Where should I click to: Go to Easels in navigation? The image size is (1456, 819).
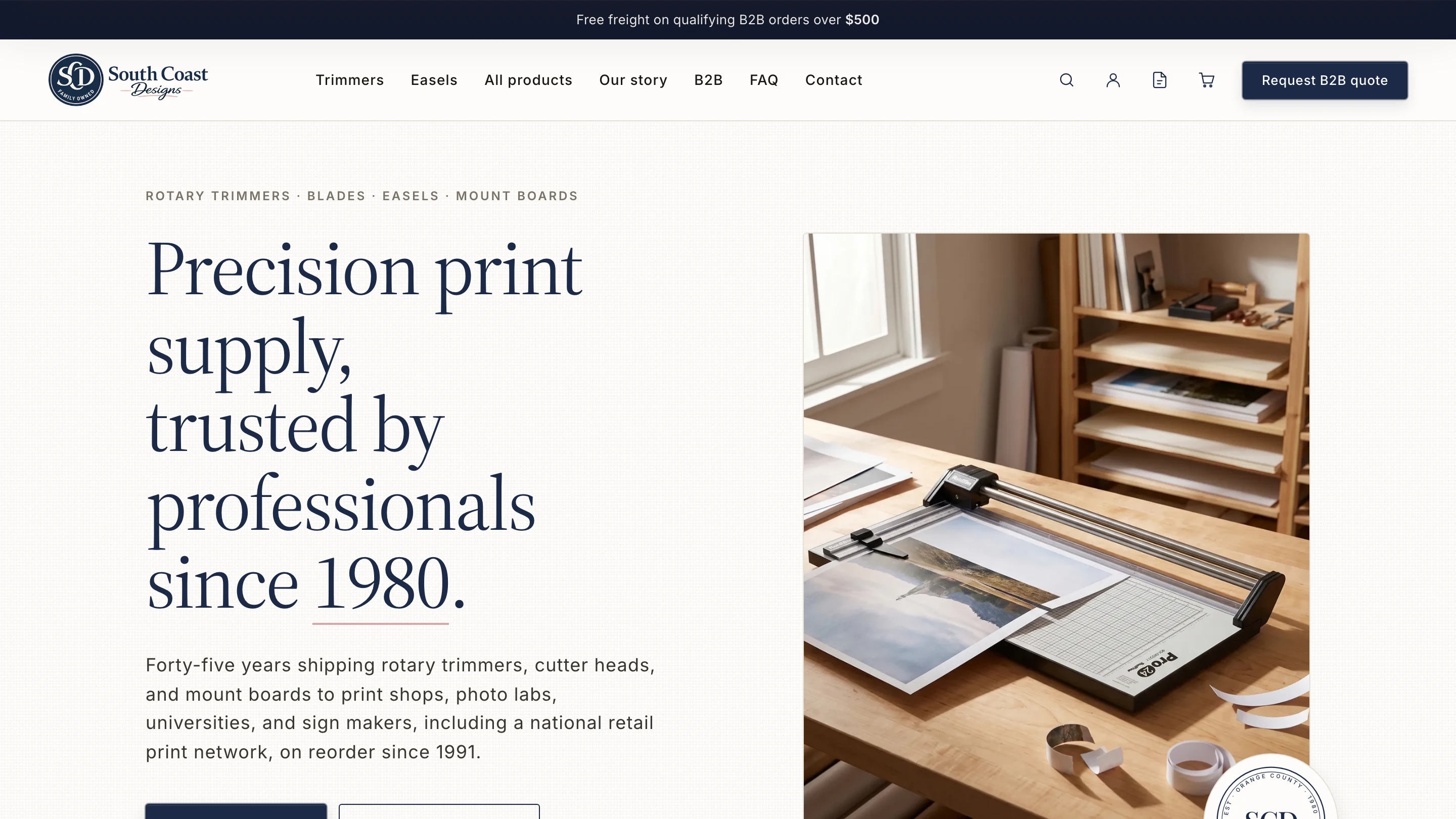(434, 80)
